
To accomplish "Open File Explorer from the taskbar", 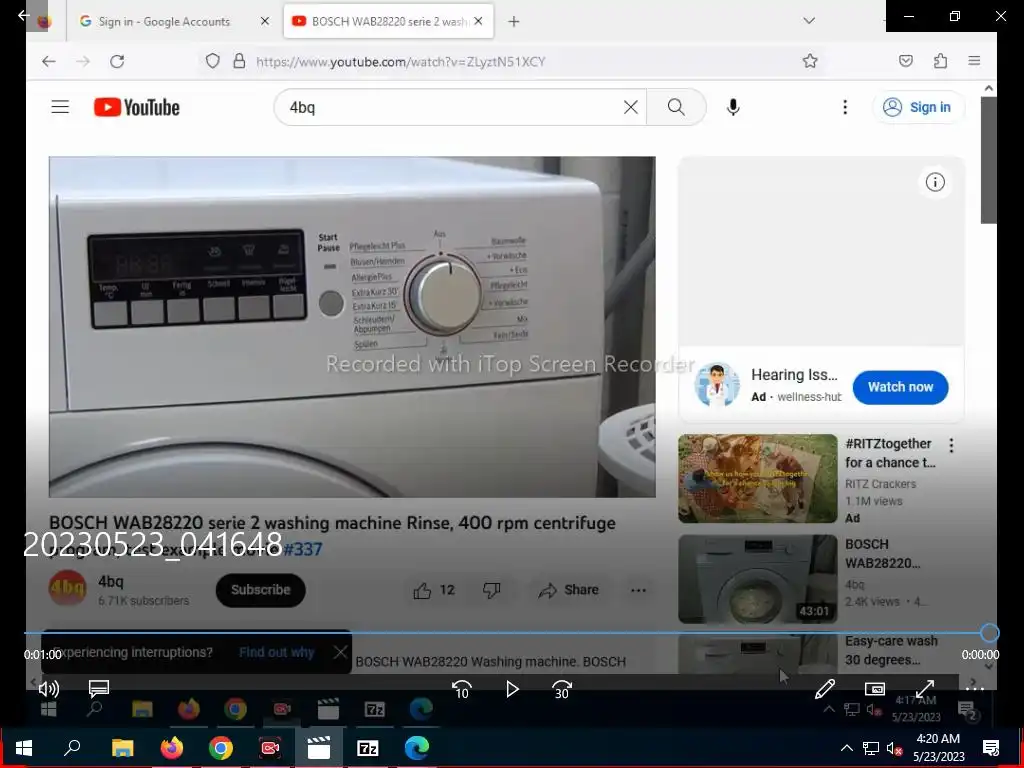I will pos(122,747).
